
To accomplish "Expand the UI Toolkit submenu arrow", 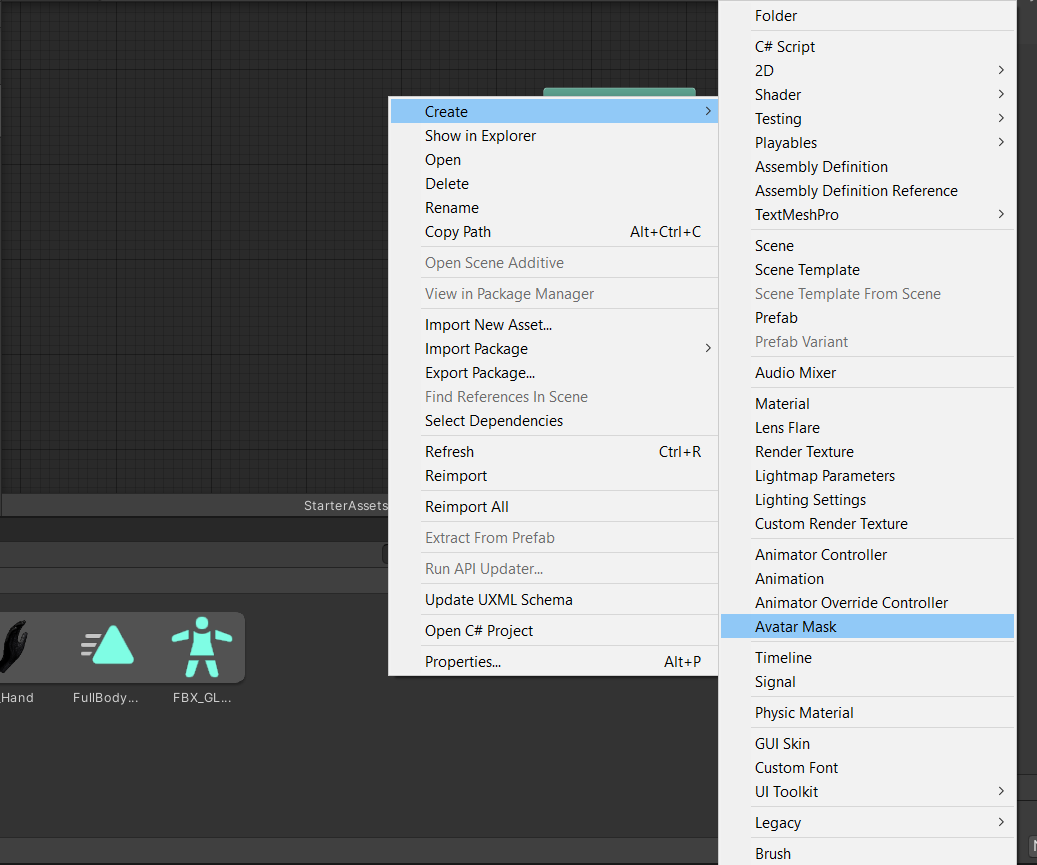I will 1001,791.
